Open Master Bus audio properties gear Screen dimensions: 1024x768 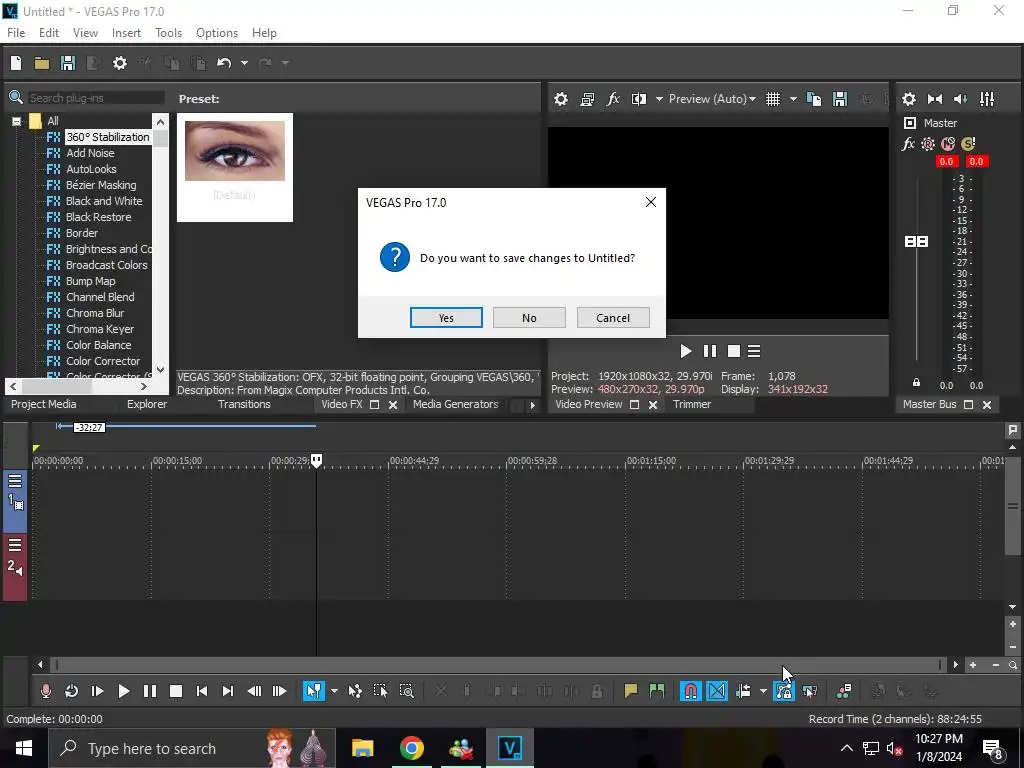(908, 99)
